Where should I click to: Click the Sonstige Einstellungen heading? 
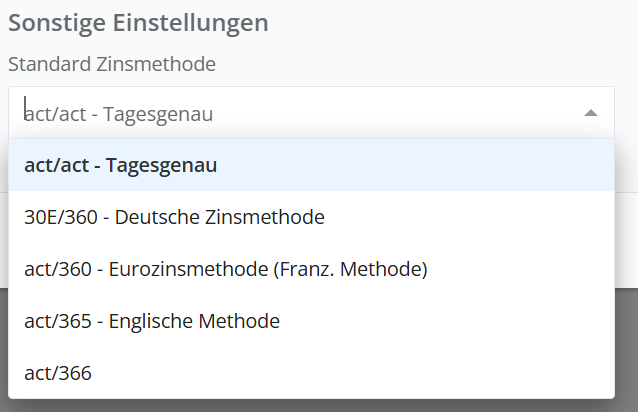(138, 23)
